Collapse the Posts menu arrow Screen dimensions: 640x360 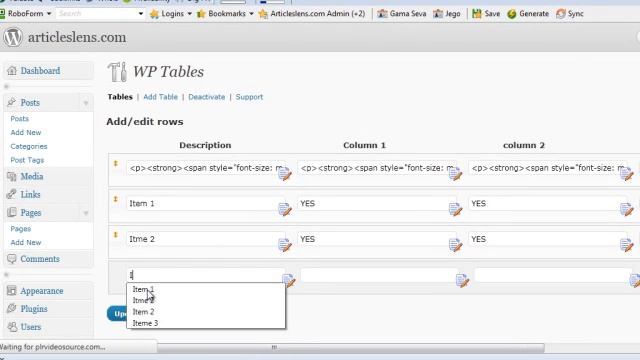pos(86,103)
